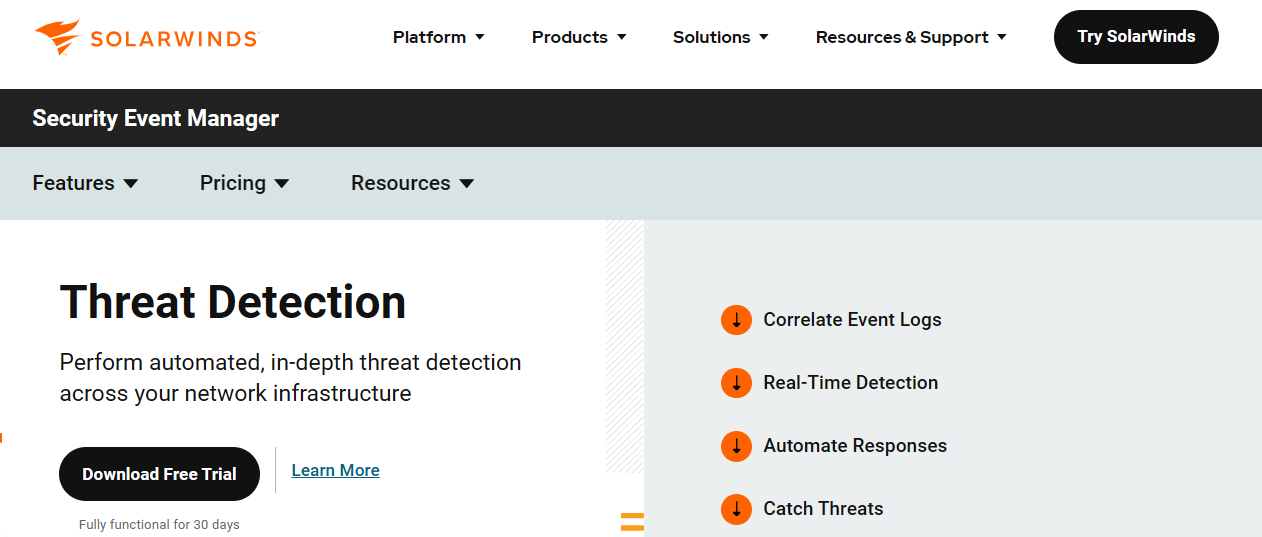The image size is (1262, 537).
Task: Jump to Correlate Event Logs section
Action: click(x=852, y=320)
